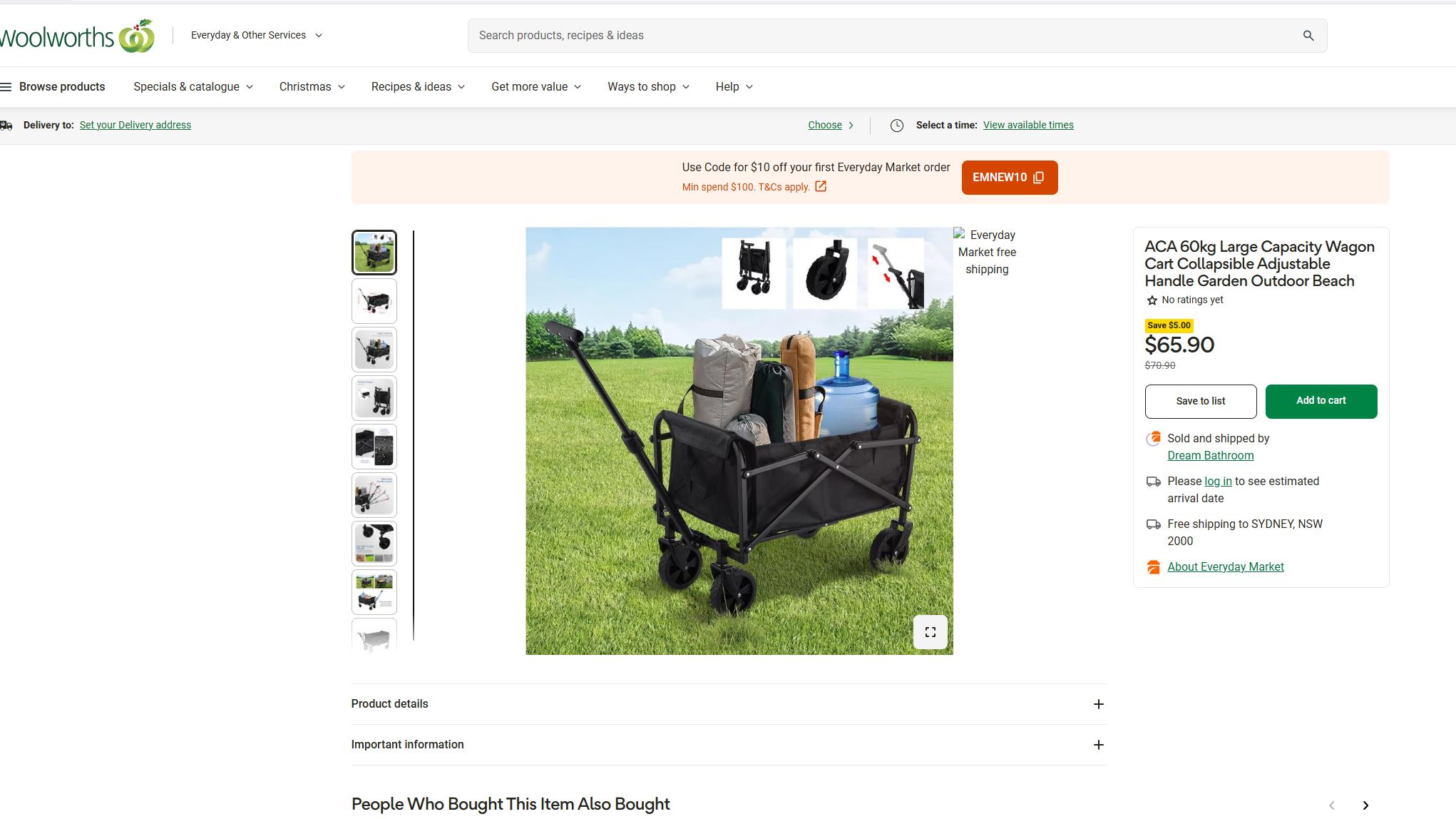
Task: Copy the EMNEW10 promo code
Action: coord(1009,178)
